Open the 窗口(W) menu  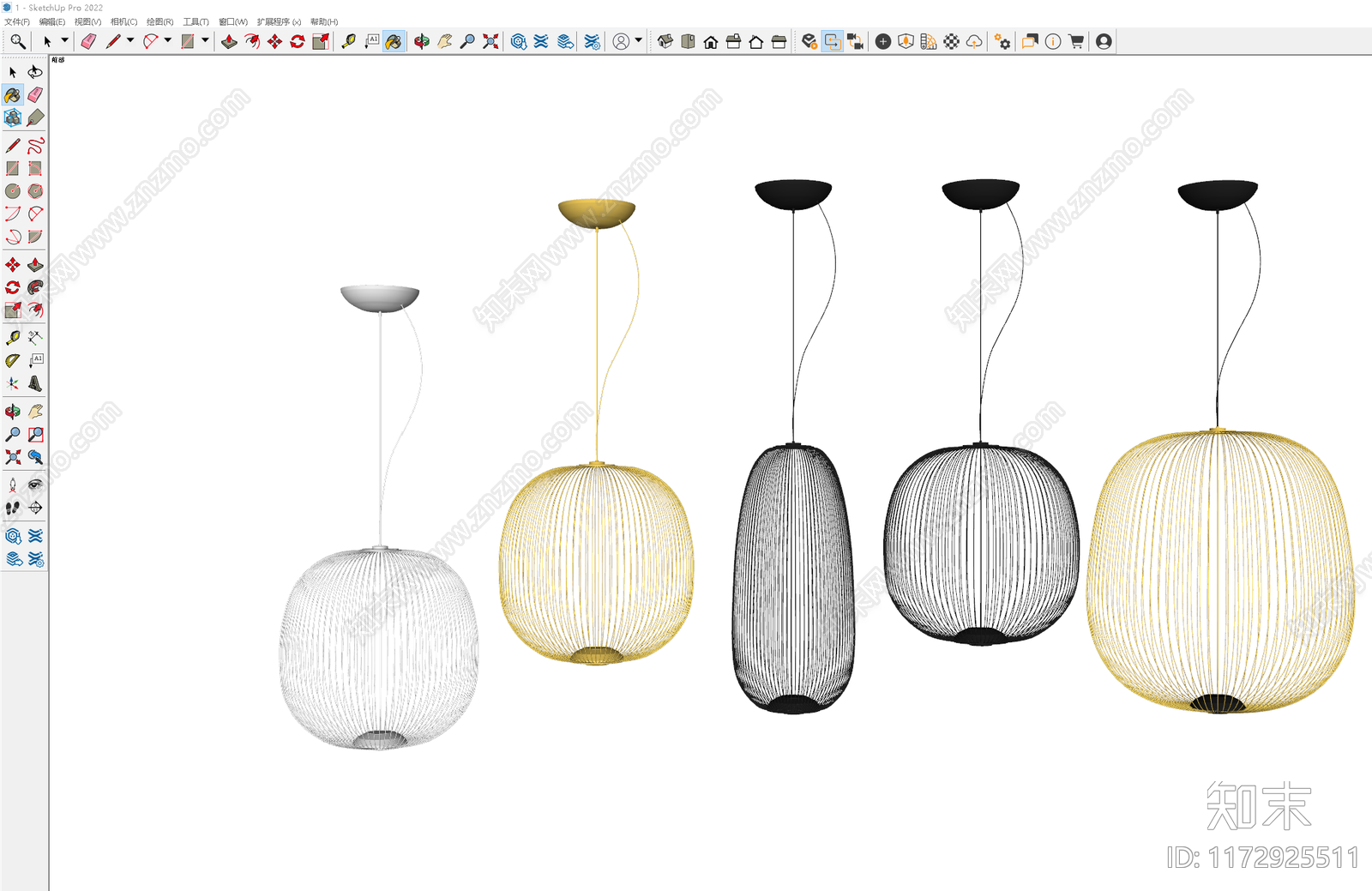pos(233,22)
